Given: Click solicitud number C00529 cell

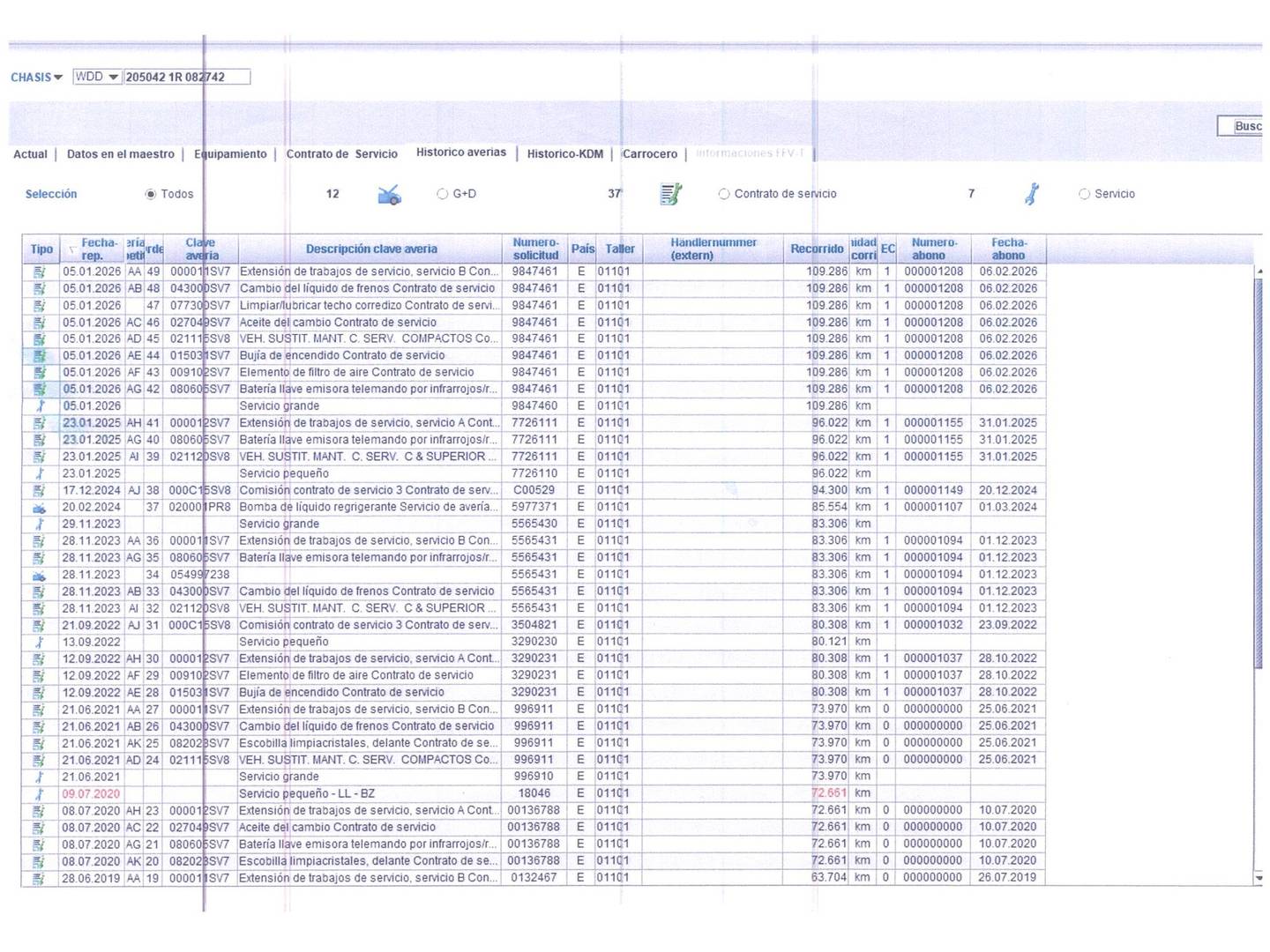Looking at the screenshot, I should (x=534, y=491).
